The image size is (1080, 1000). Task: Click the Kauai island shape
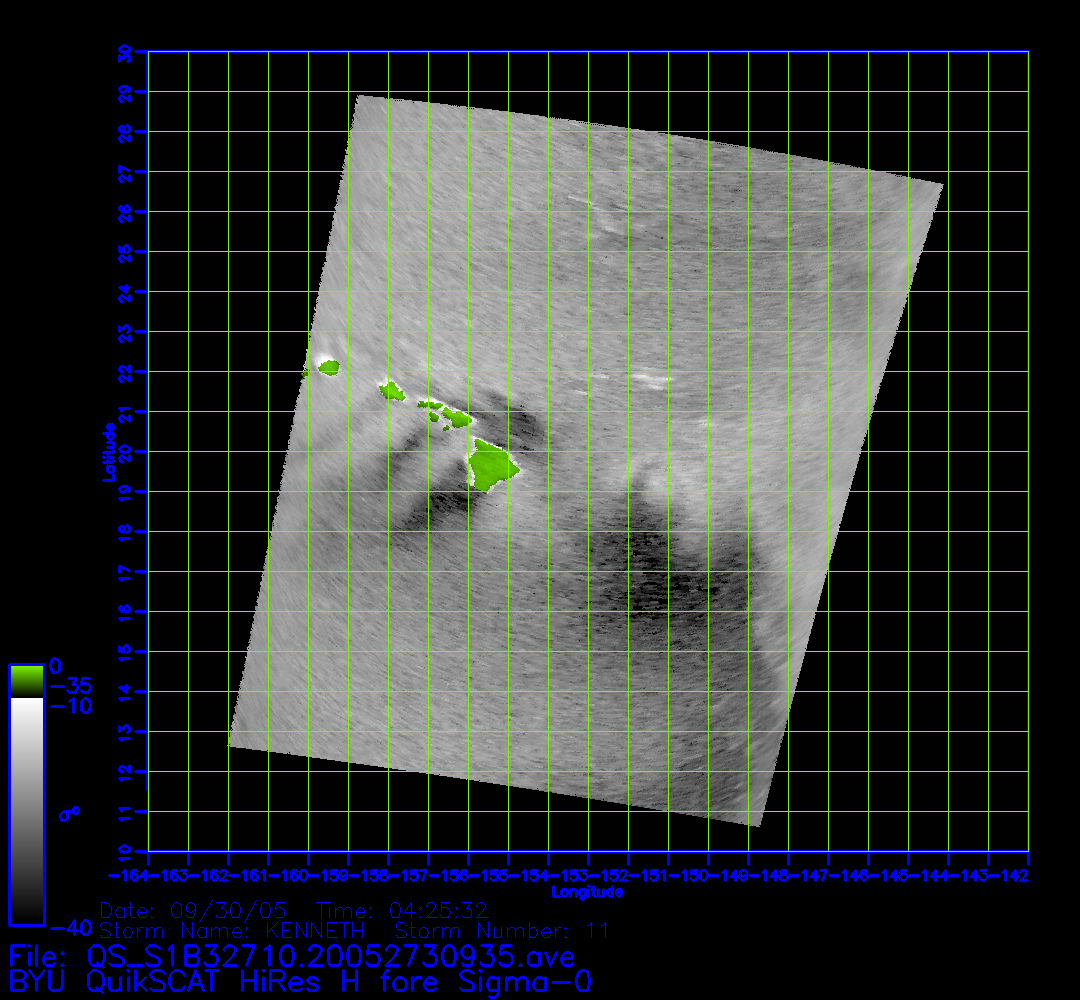(x=329, y=367)
